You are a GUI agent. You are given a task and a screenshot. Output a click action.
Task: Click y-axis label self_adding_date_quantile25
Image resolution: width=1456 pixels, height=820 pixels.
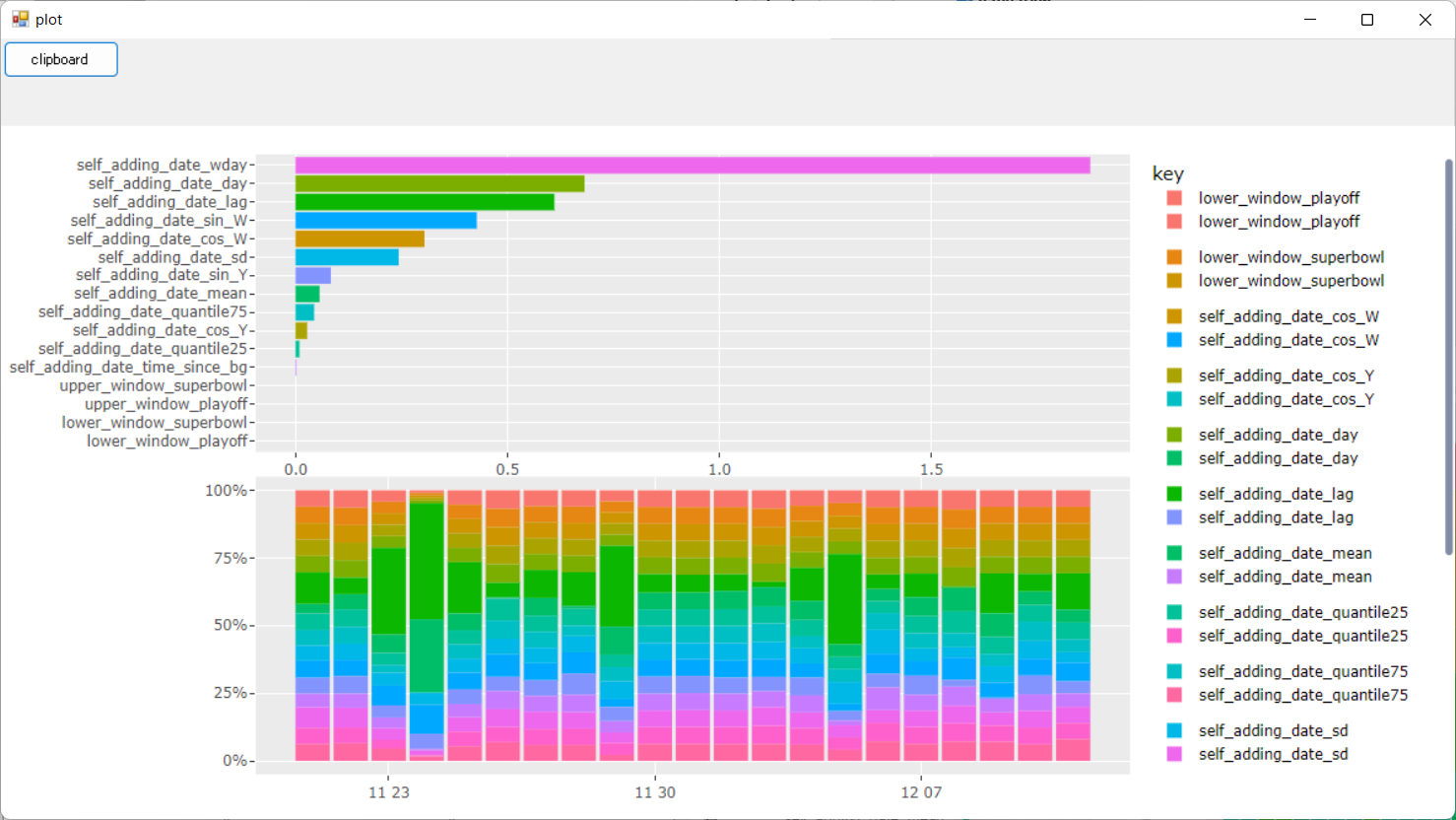144,349
